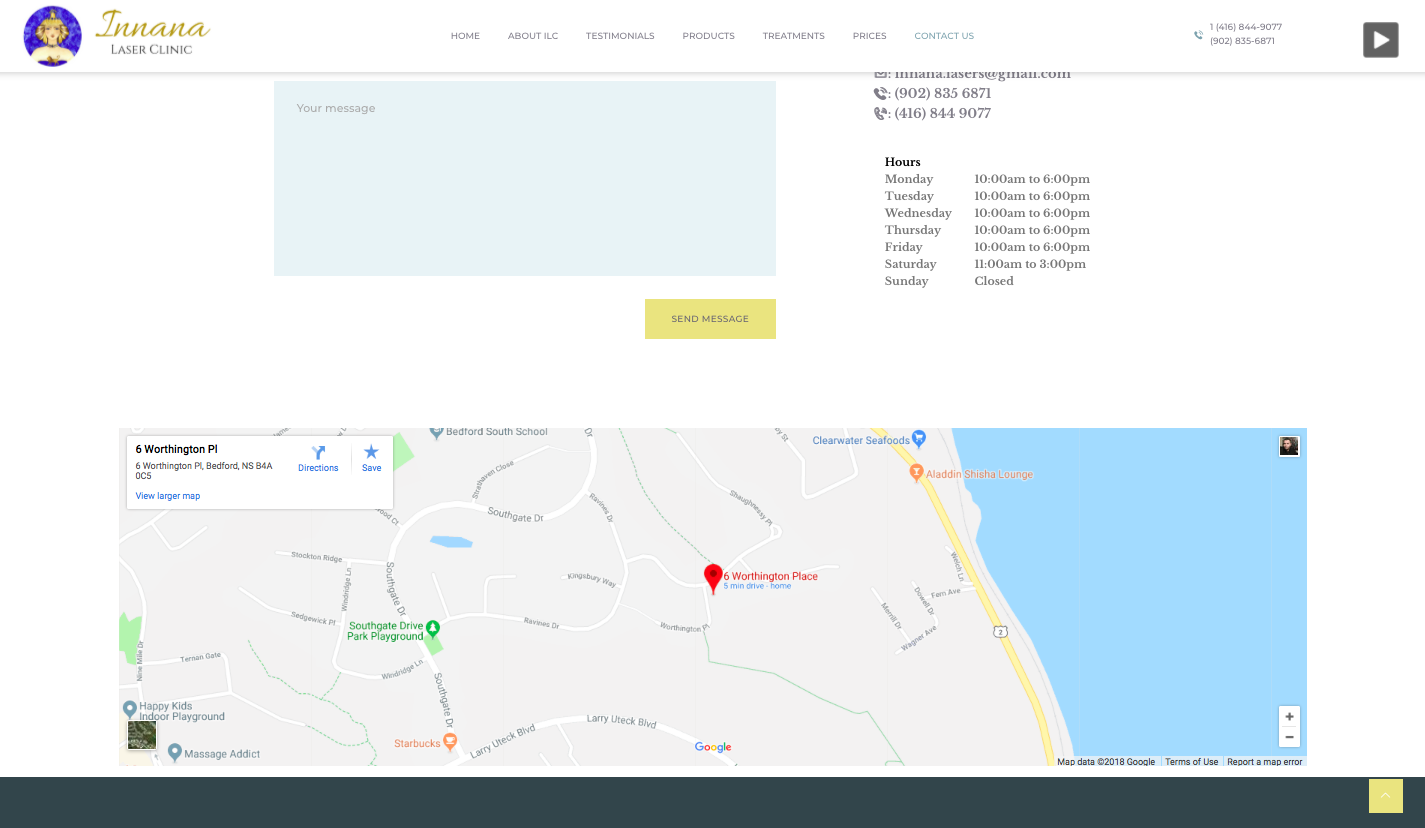This screenshot has width=1425, height=828.
Task: Open the Home menu item
Action: point(465,36)
